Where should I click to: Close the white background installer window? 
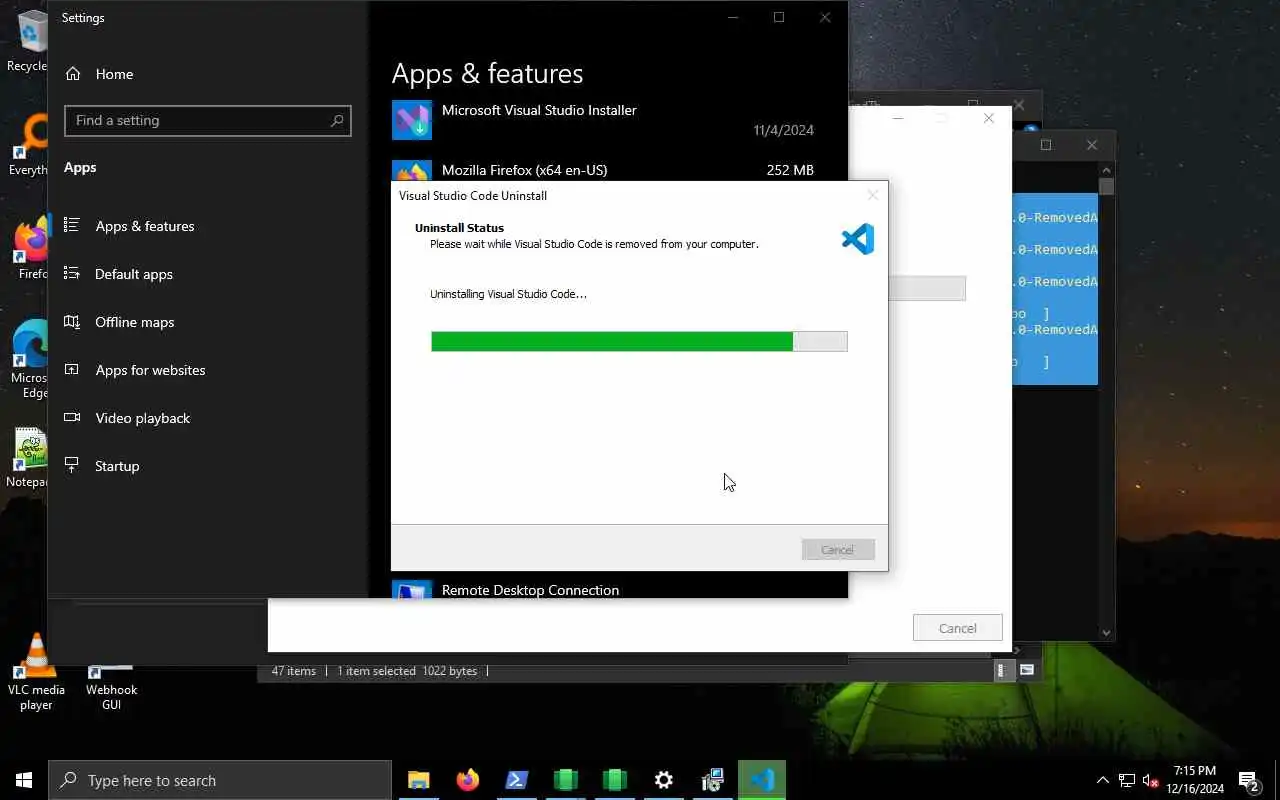[988, 118]
